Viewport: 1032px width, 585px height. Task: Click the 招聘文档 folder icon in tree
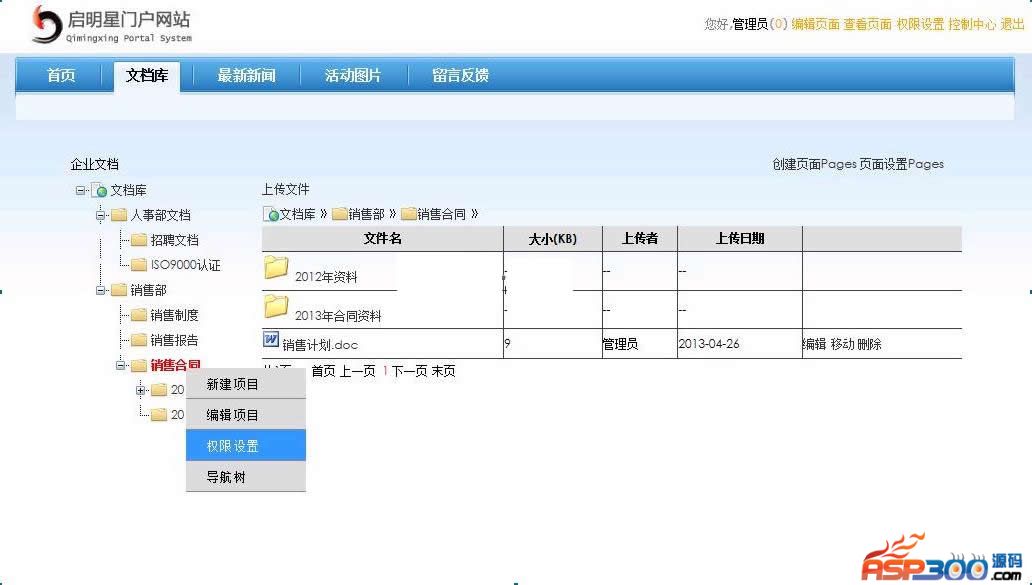pos(139,240)
